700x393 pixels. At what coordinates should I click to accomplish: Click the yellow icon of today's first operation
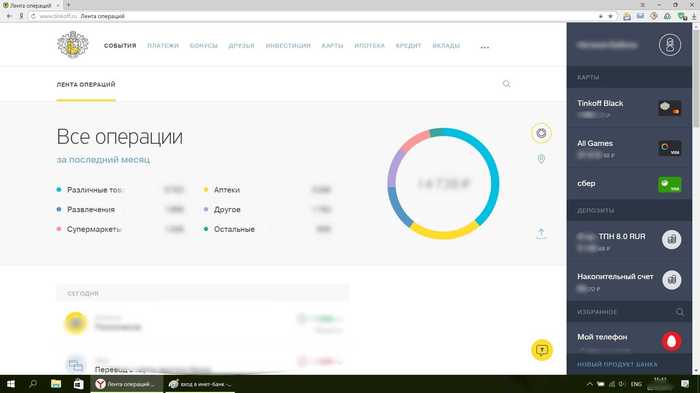[x=76, y=323]
